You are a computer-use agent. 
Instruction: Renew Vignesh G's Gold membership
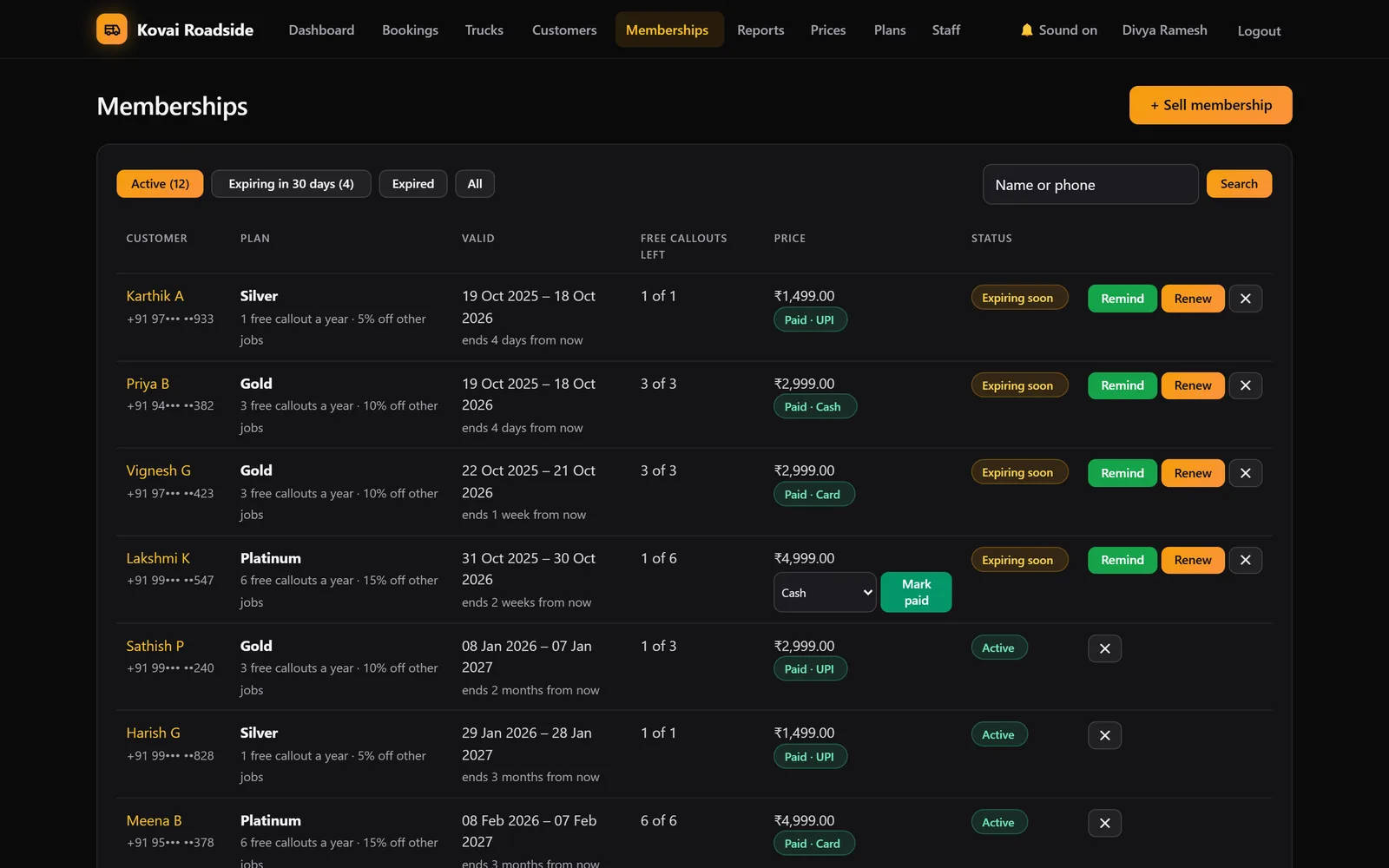point(1193,473)
